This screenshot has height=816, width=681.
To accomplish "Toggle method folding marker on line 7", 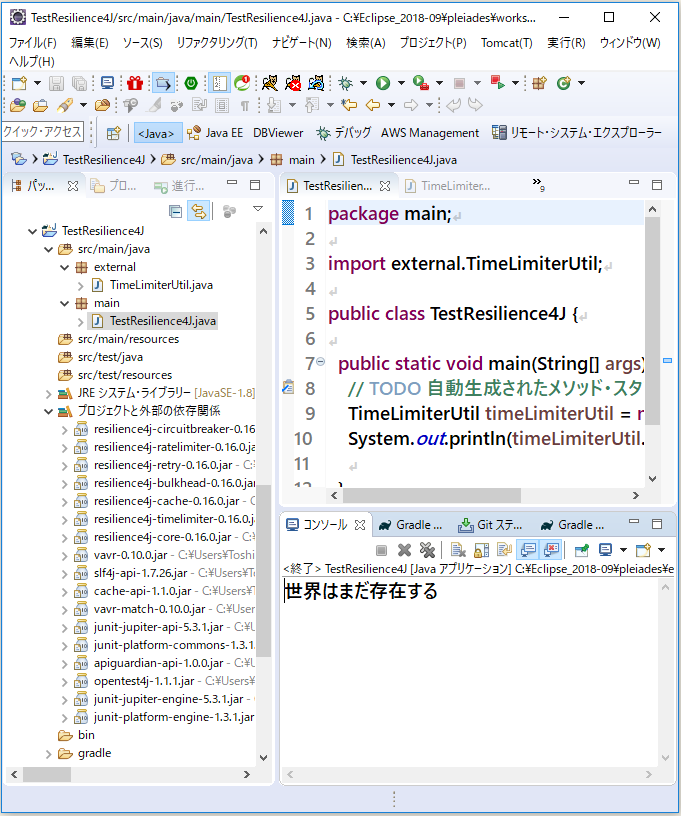I will pyautogui.click(x=320, y=362).
